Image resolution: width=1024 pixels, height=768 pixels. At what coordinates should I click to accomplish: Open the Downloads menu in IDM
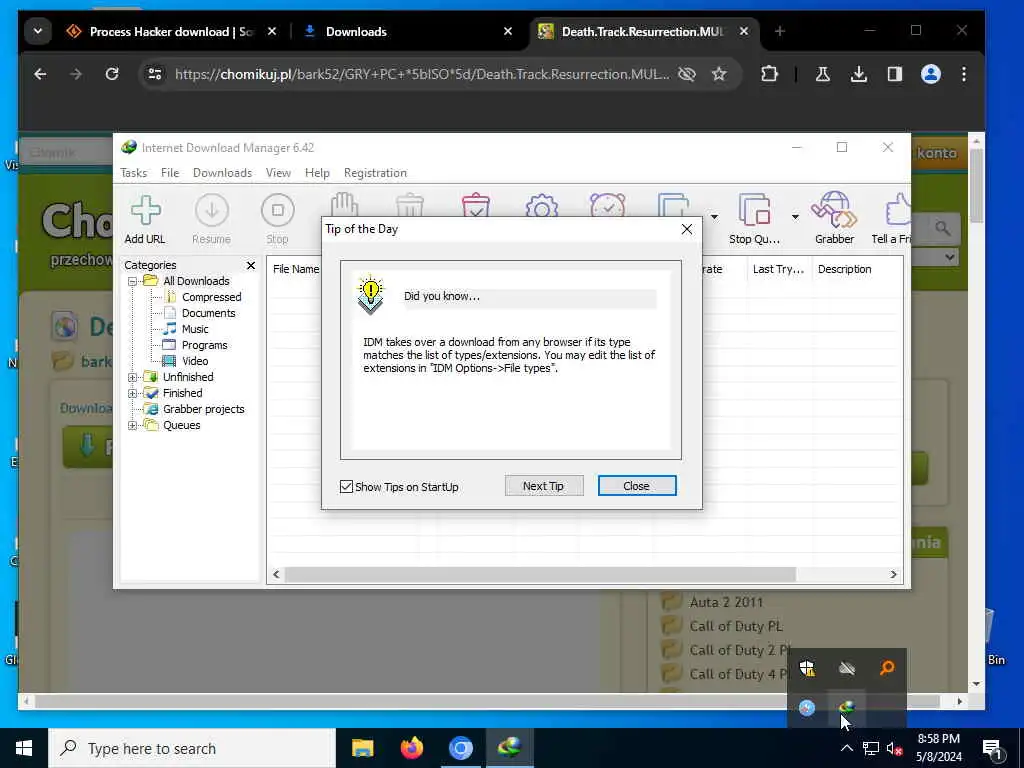(222, 173)
